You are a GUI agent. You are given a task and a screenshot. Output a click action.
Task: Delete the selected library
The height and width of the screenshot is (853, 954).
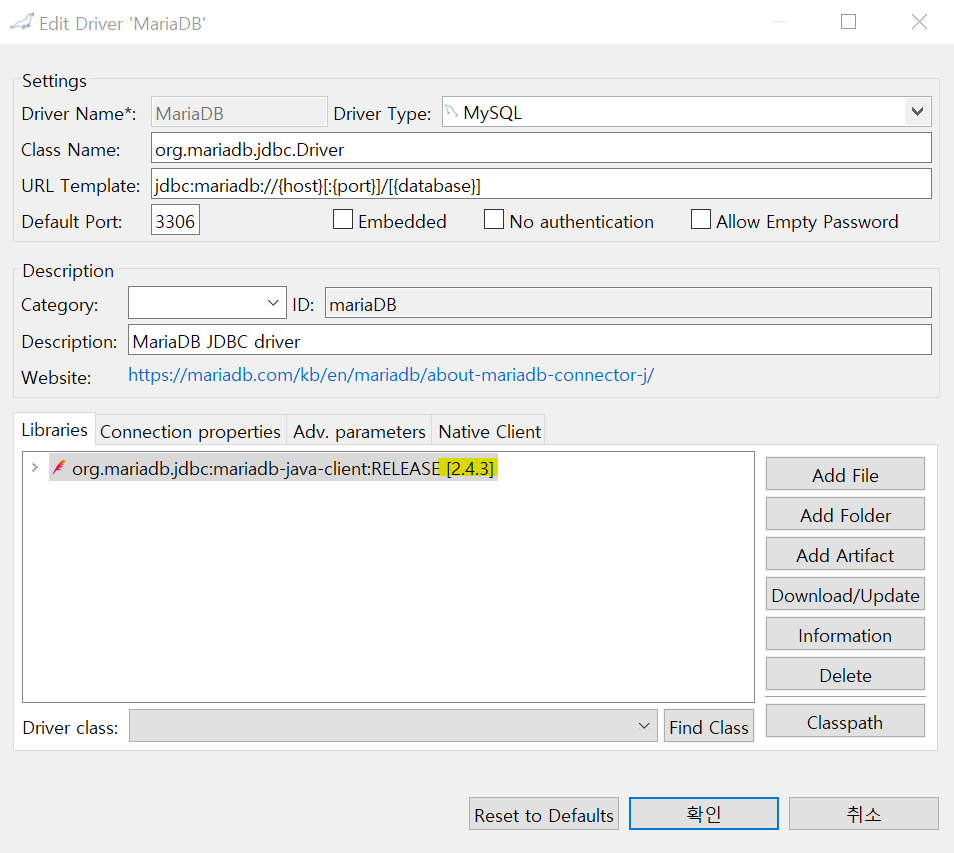tap(845, 675)
